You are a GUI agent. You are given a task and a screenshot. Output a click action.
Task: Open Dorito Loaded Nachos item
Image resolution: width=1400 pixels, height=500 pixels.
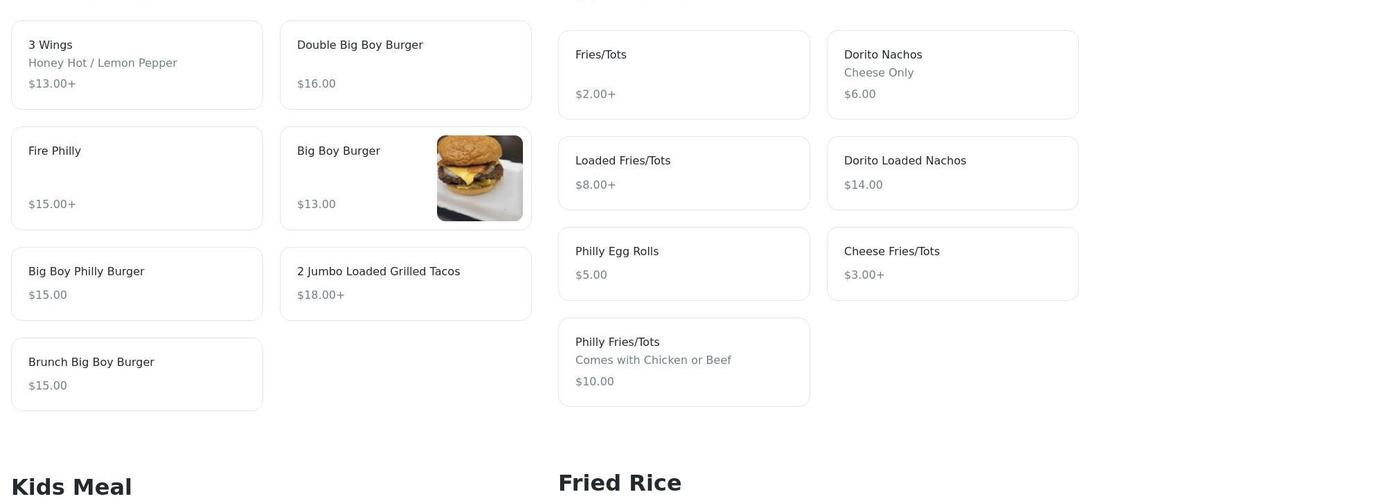[952, 173]
